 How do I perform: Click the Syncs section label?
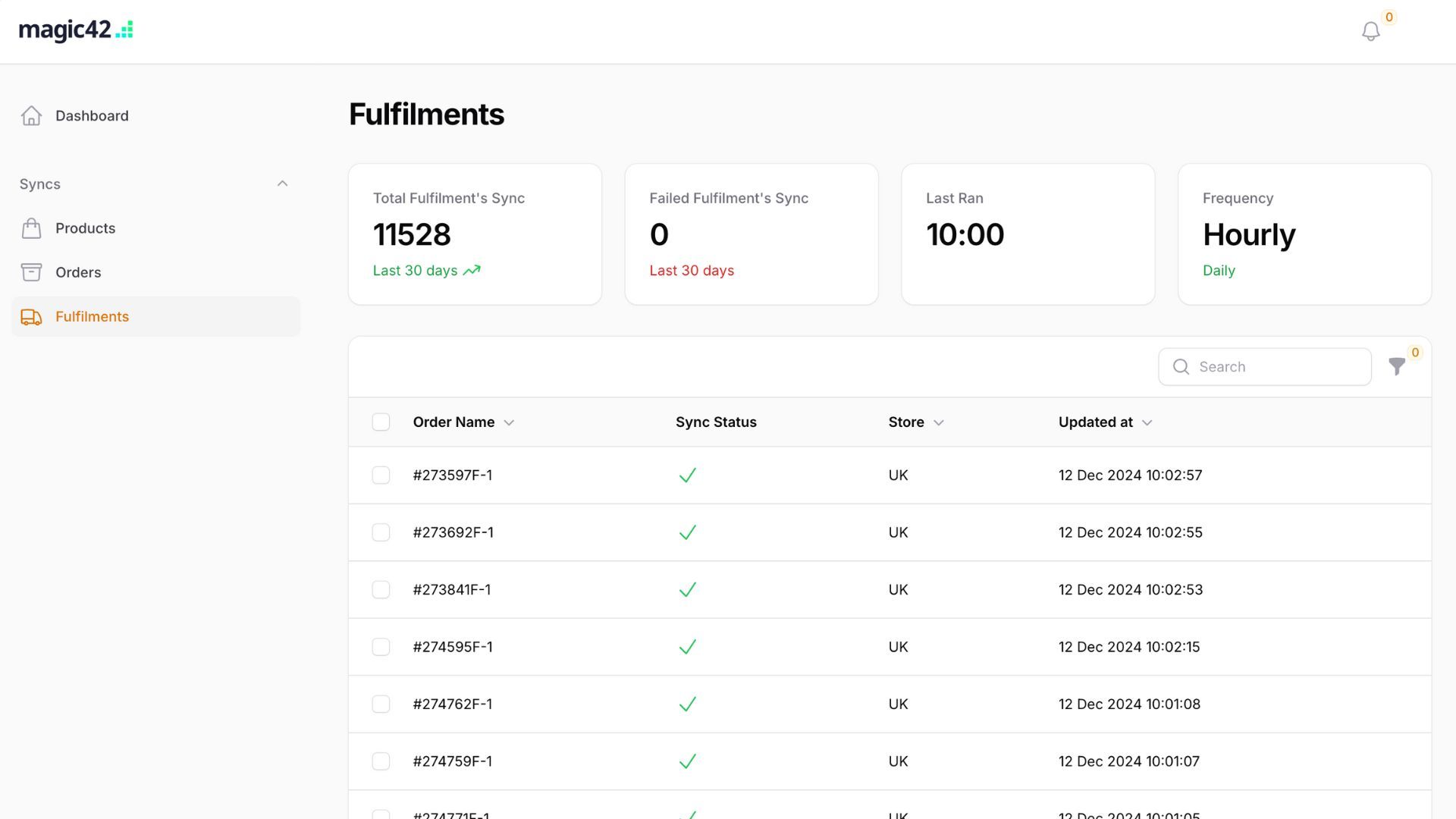click(x=39, y=184)
